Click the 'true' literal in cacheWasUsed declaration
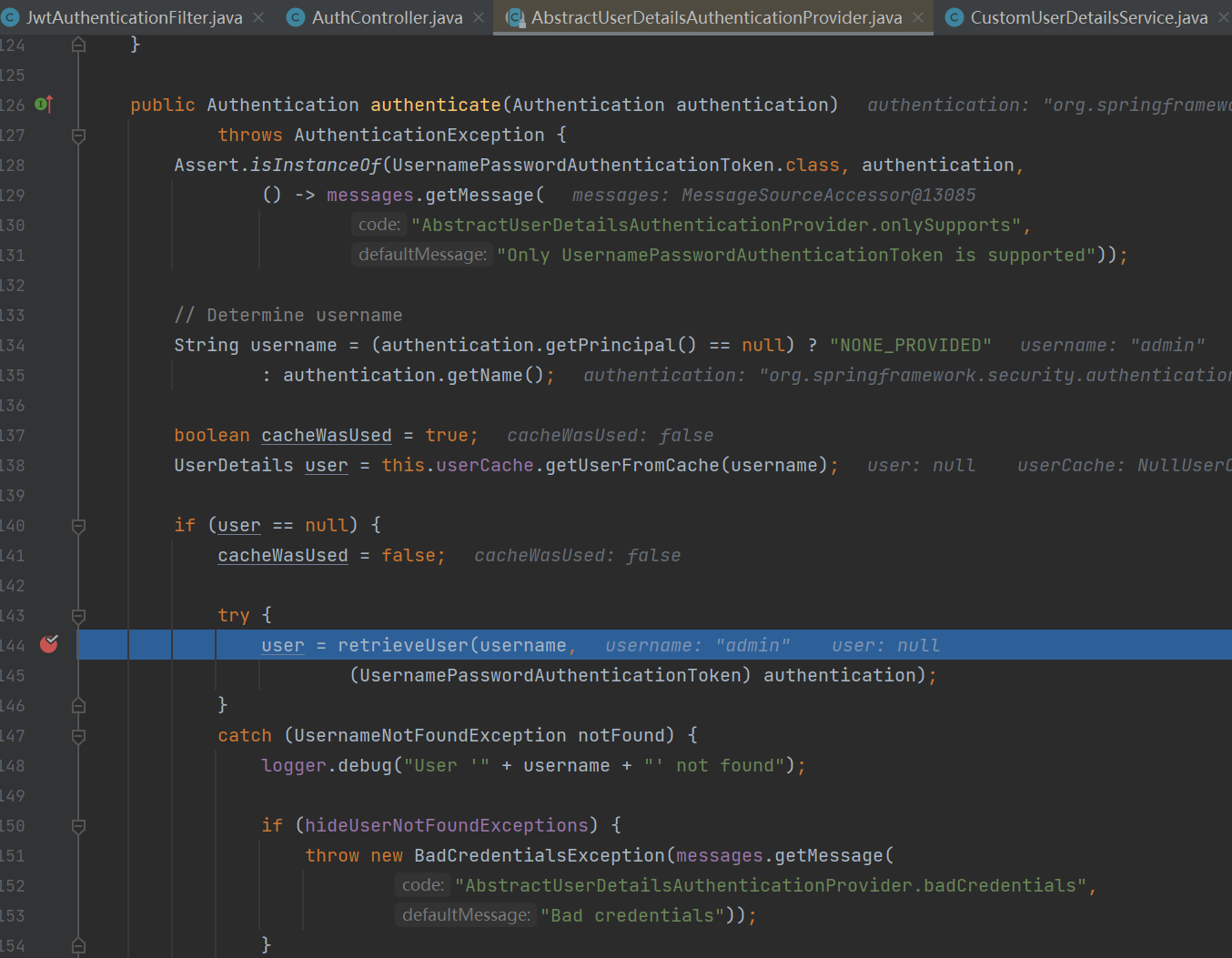 pyautogui.click(x=447, y=435)
